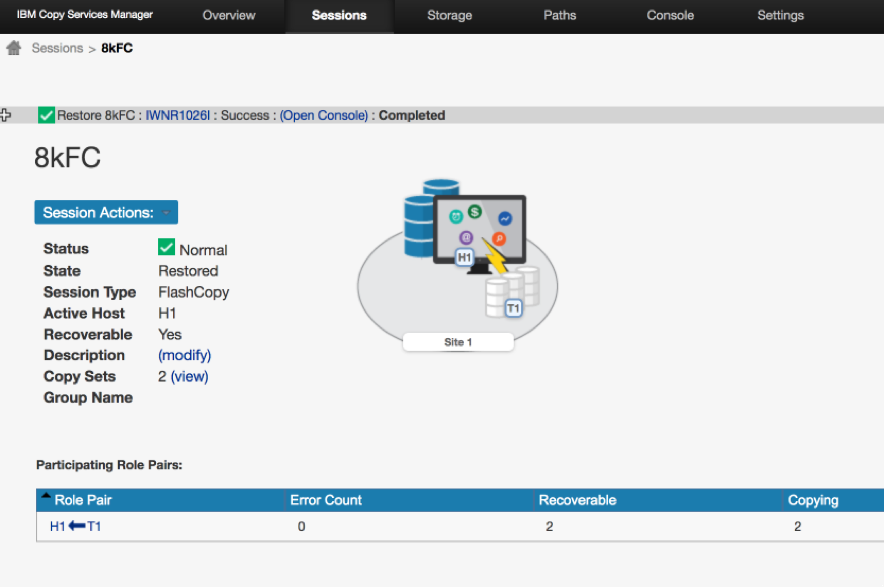Image resolution: width=884 pixels, height=587 pixels.
Task: Click the FlashCopy session type value
Action: (x=193, y=292)
